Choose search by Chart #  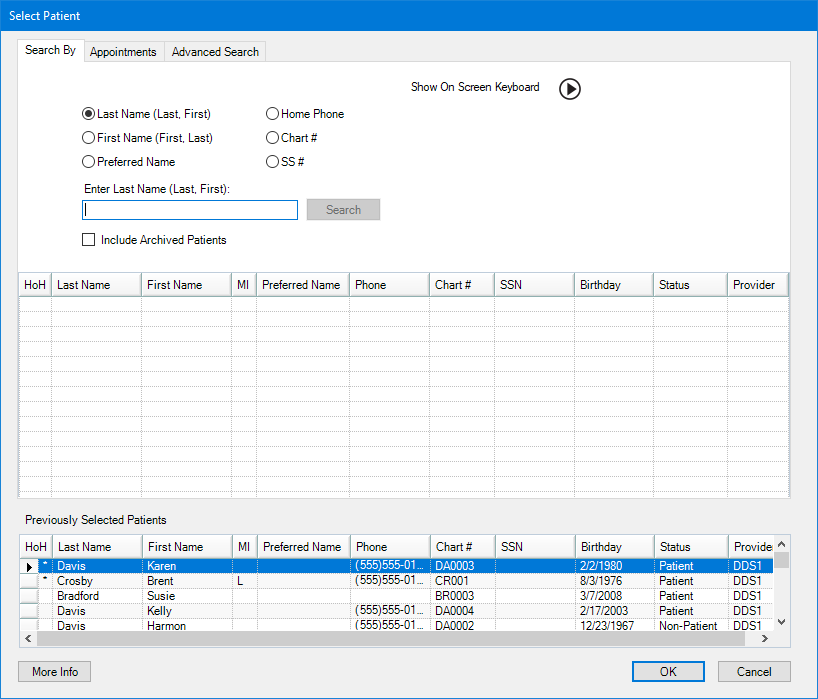(272, 138)
